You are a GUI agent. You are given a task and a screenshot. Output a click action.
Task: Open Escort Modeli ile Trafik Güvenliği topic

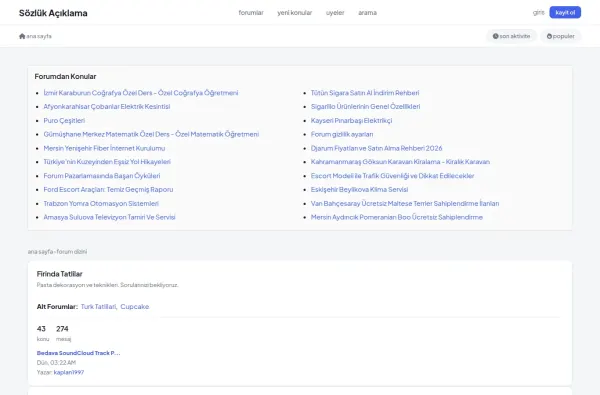click(393, 176)
